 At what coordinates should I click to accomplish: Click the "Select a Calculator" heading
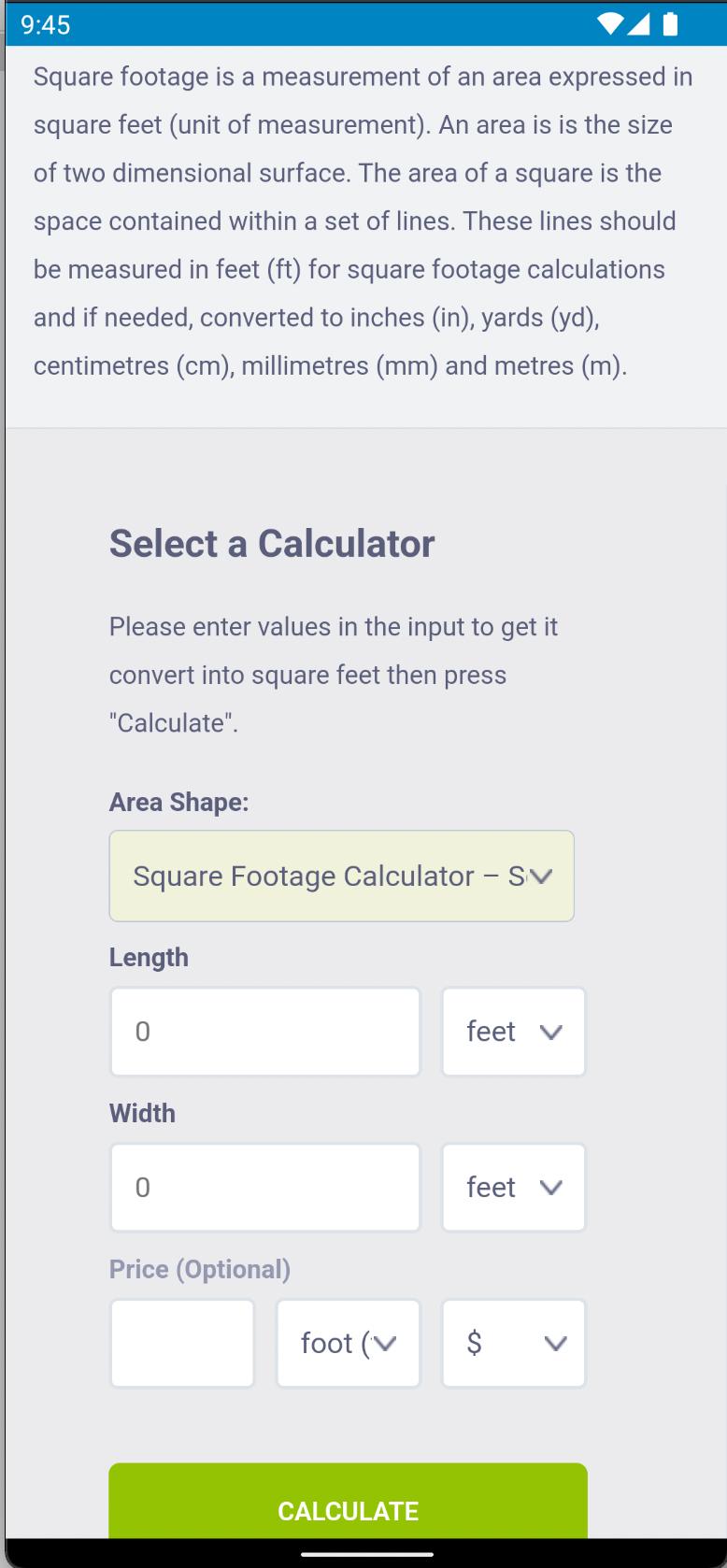pos(272,544)
